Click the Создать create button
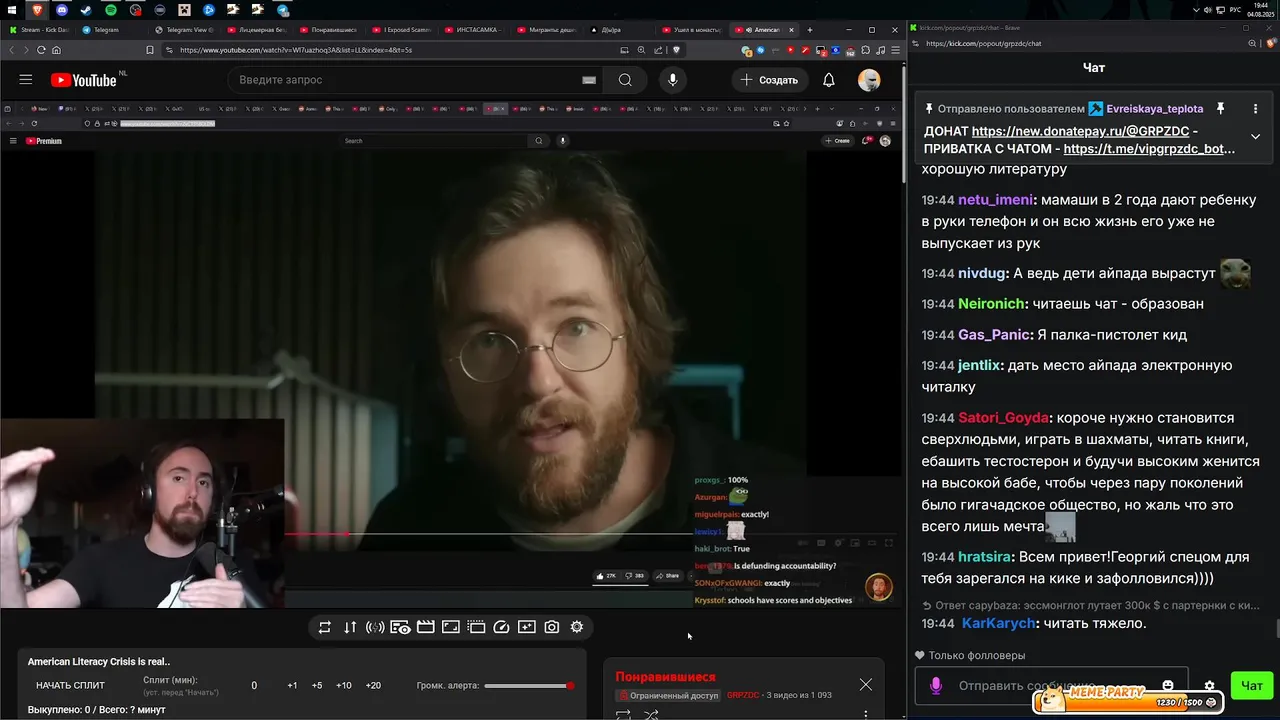 [770, 80]
